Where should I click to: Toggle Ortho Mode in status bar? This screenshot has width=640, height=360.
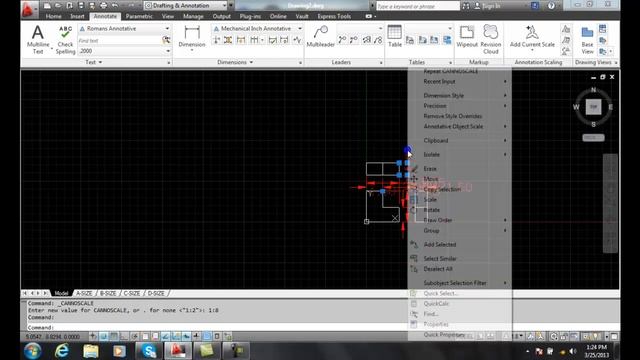(124, 336)
